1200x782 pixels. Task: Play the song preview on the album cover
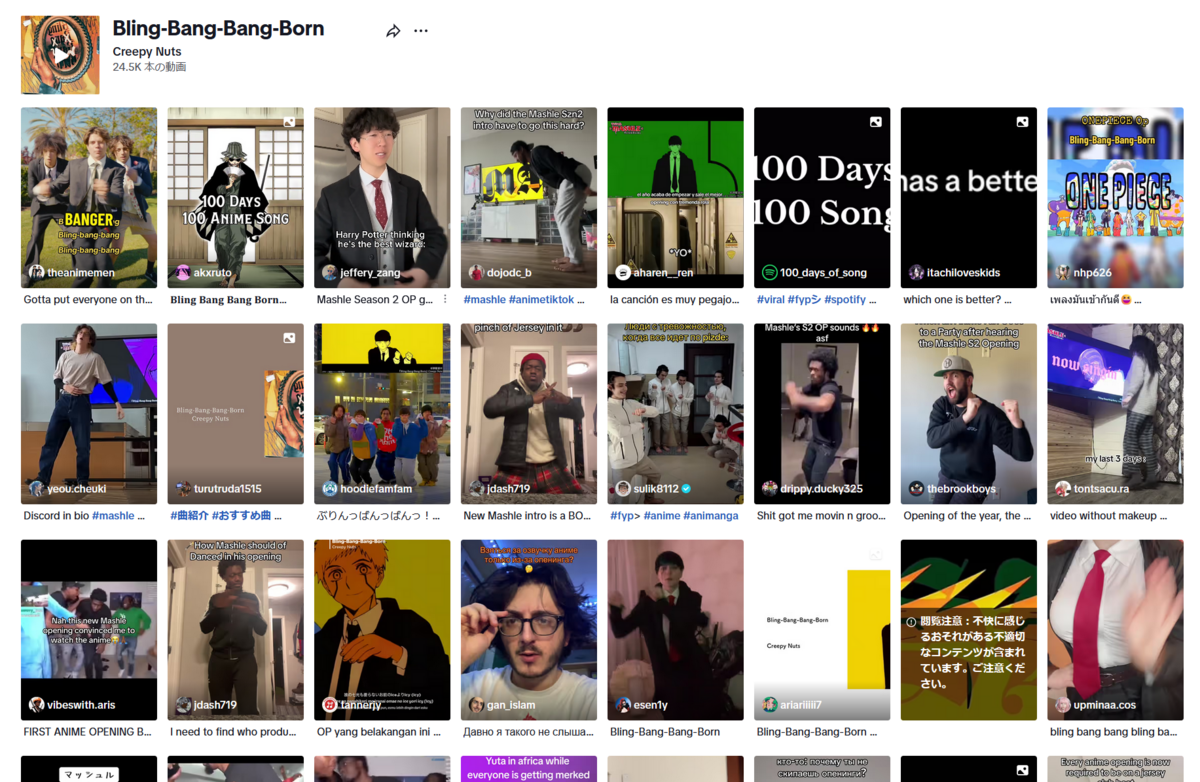click(61, 56)
